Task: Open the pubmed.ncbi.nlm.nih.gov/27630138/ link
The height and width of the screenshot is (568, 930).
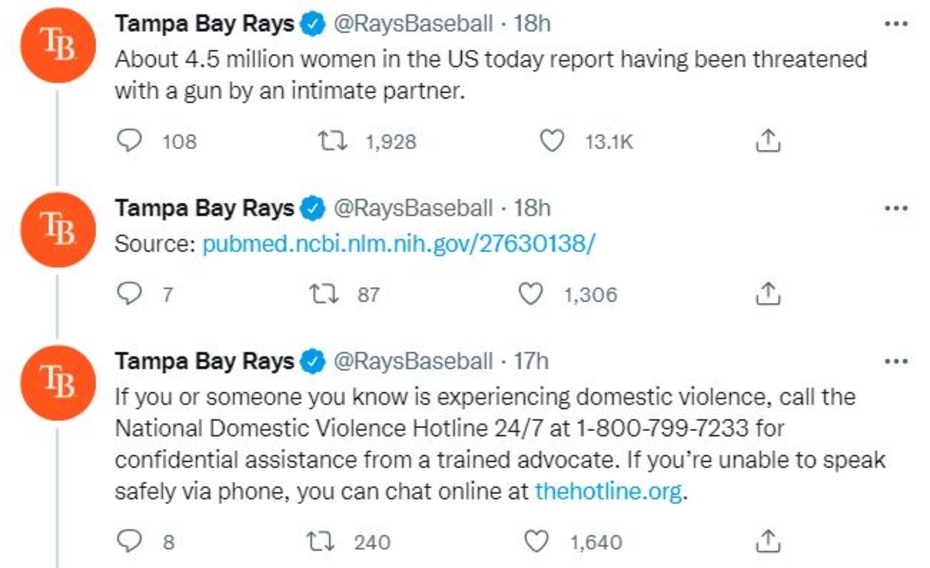Action: point(399,243)
